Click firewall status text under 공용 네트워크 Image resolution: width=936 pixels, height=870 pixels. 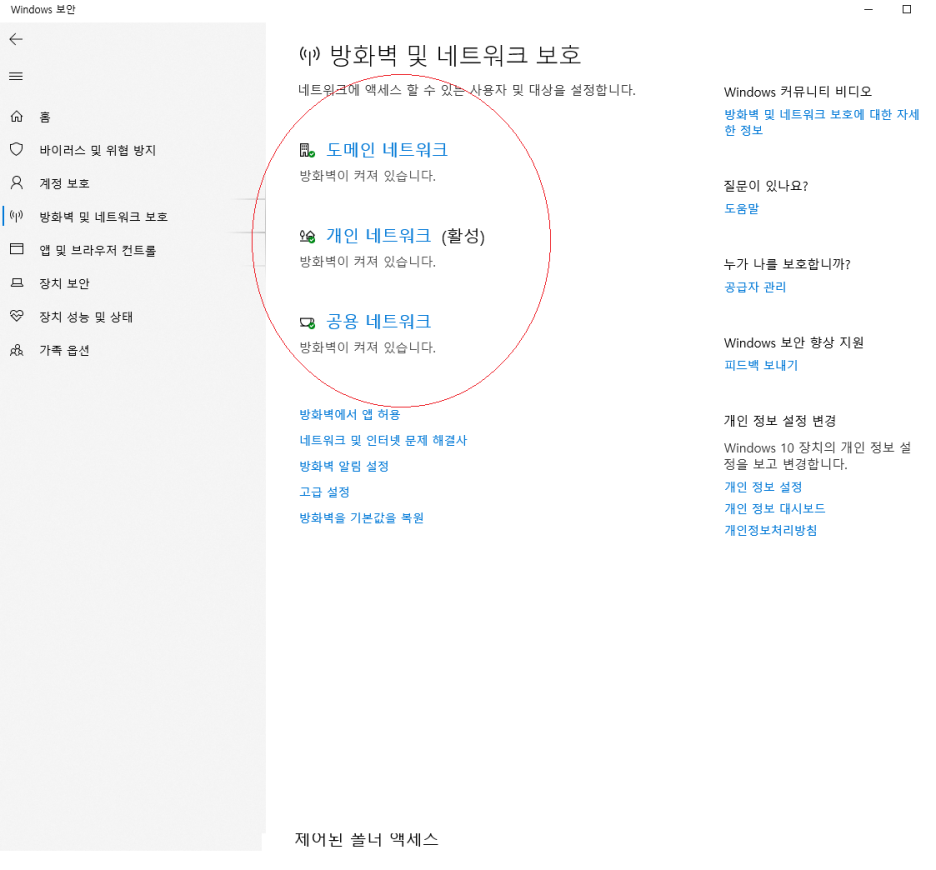(x=368, y=347)
